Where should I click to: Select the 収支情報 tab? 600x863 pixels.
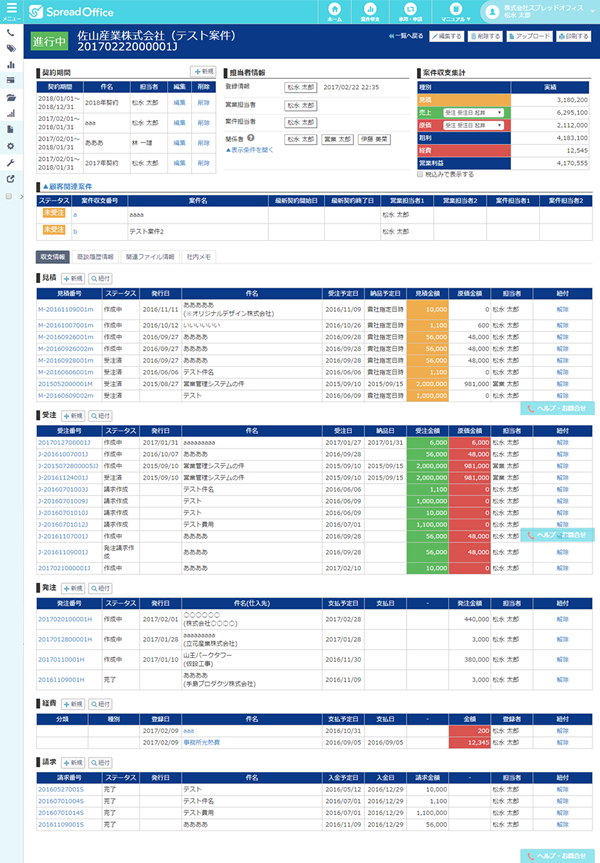(53, 257)
